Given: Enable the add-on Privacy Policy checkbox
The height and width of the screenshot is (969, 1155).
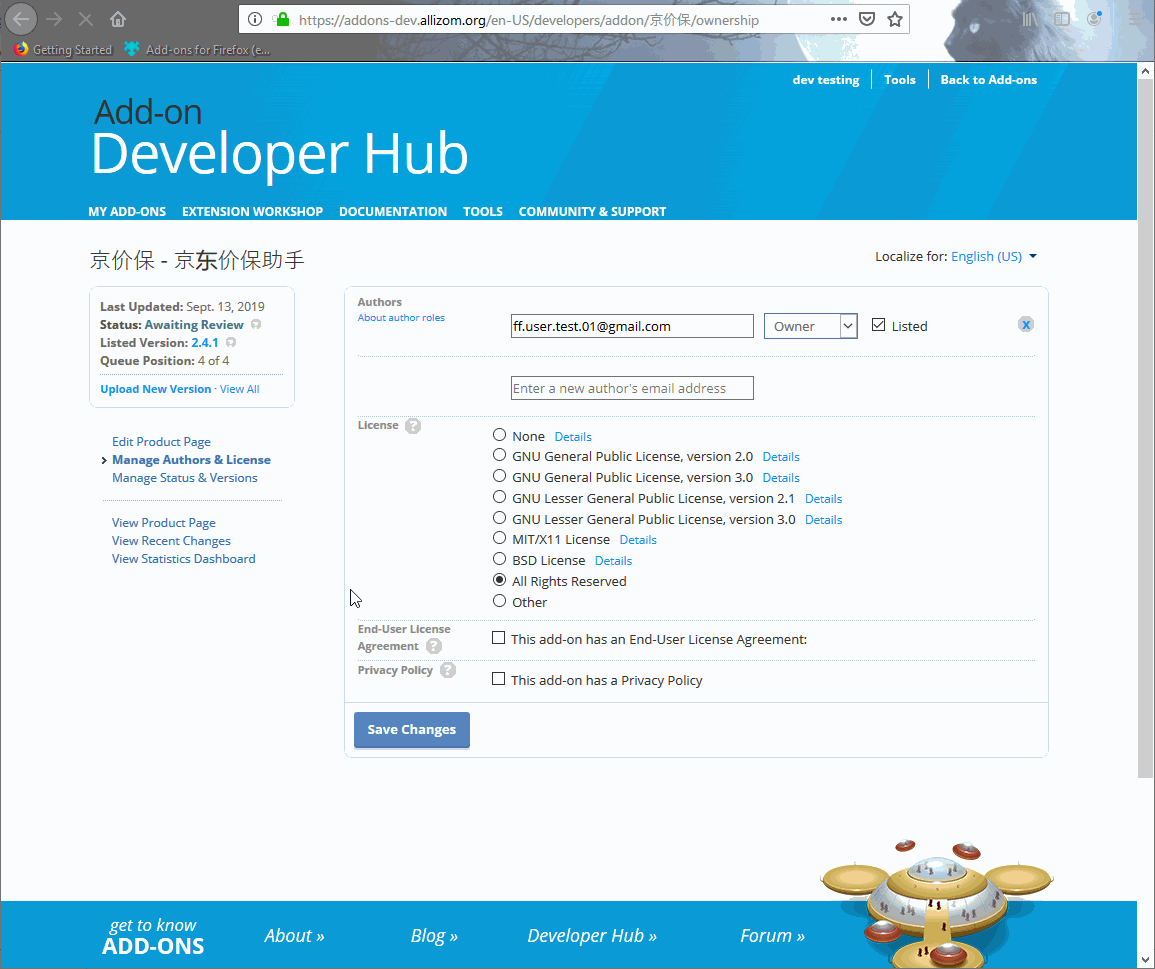Looking at the screenshot, I should coord(498,678).
